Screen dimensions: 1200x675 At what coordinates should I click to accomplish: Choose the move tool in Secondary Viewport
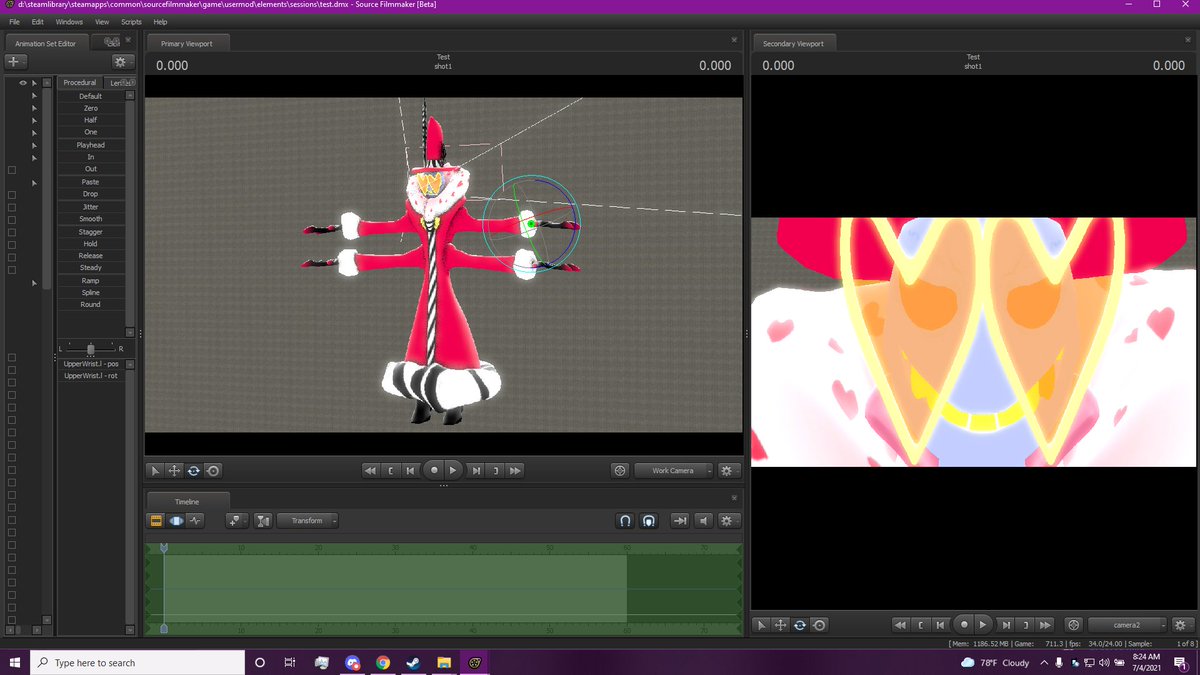781,624
